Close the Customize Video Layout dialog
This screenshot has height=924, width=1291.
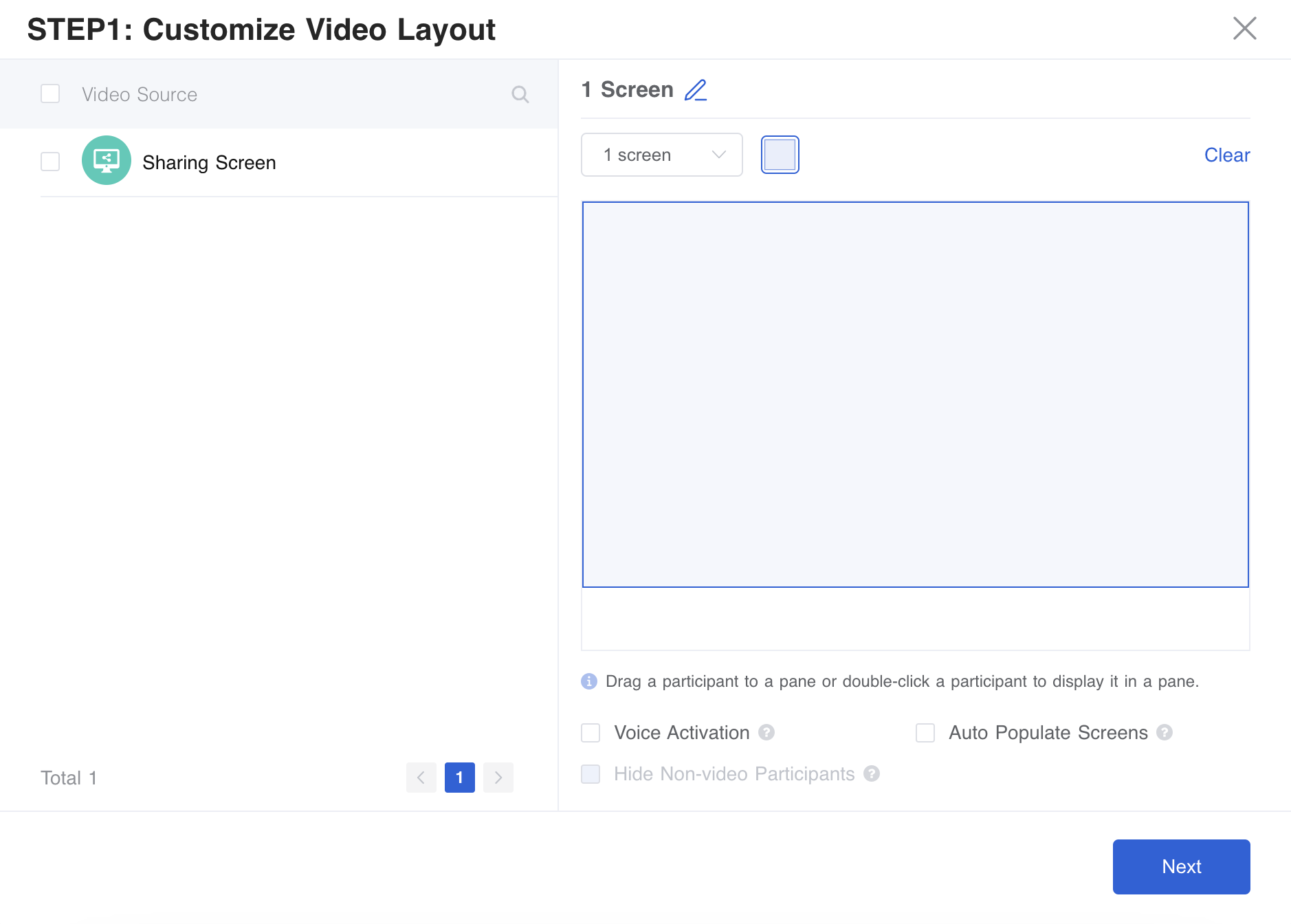1244,29
